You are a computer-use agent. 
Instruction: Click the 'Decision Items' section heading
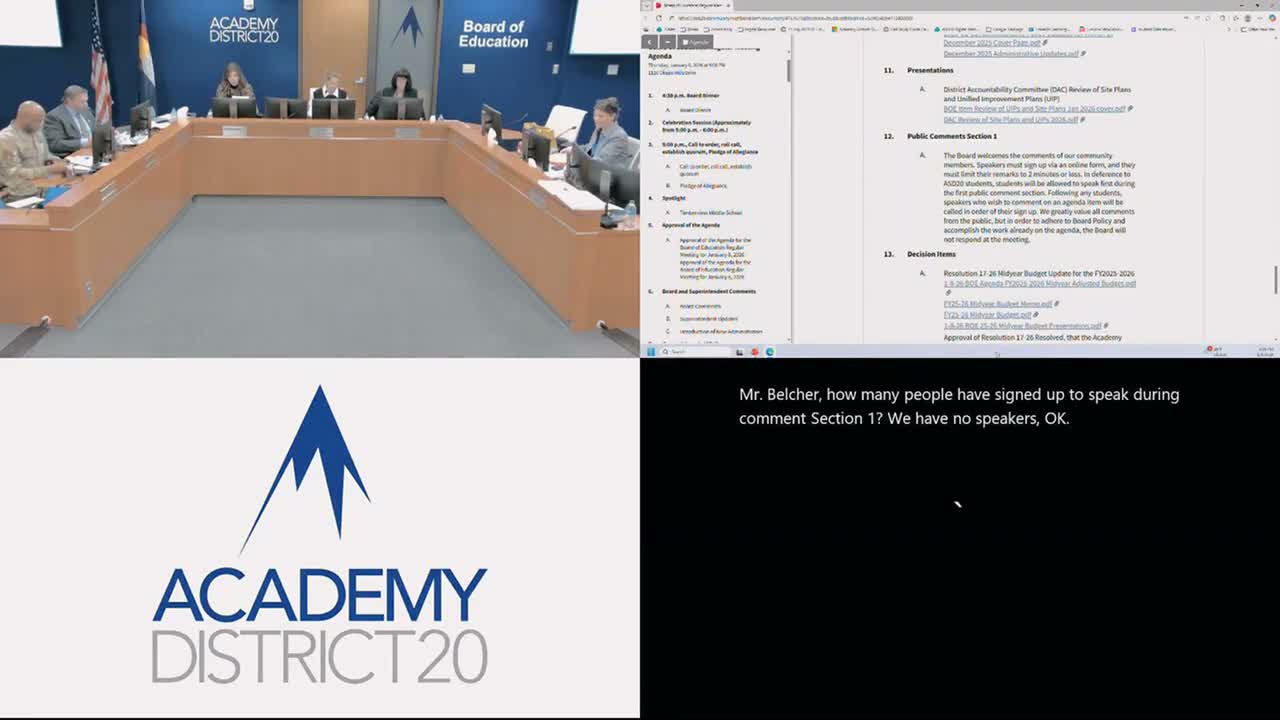pos(931,254)
